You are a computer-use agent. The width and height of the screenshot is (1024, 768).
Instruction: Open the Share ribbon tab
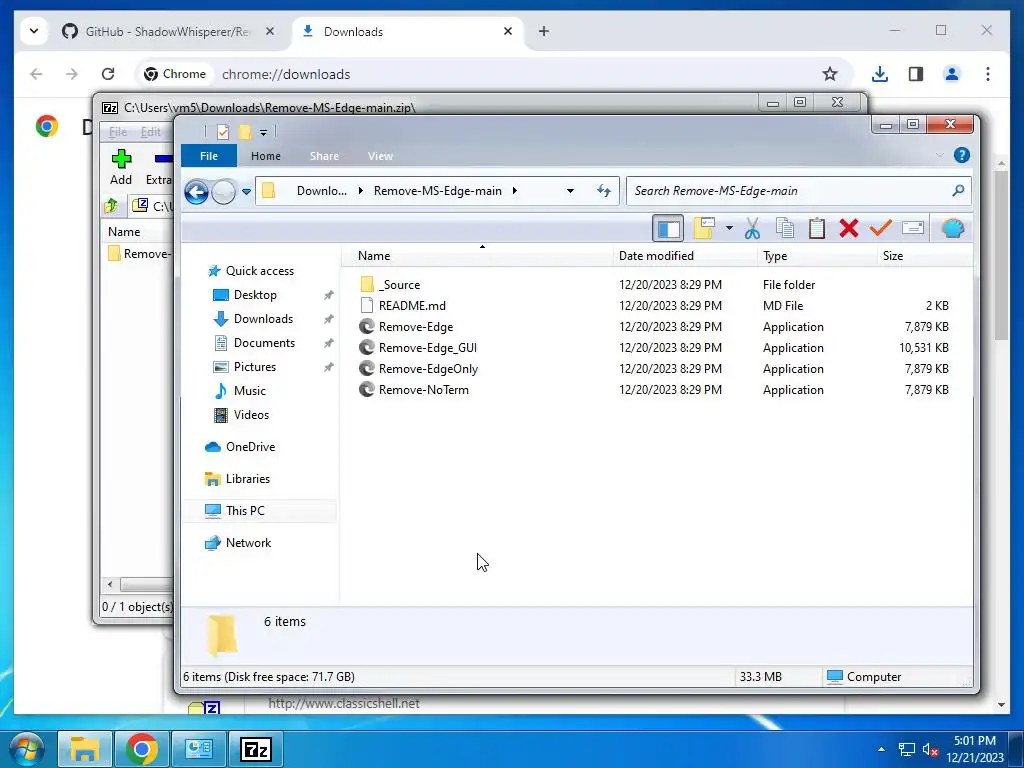[324, 156]
